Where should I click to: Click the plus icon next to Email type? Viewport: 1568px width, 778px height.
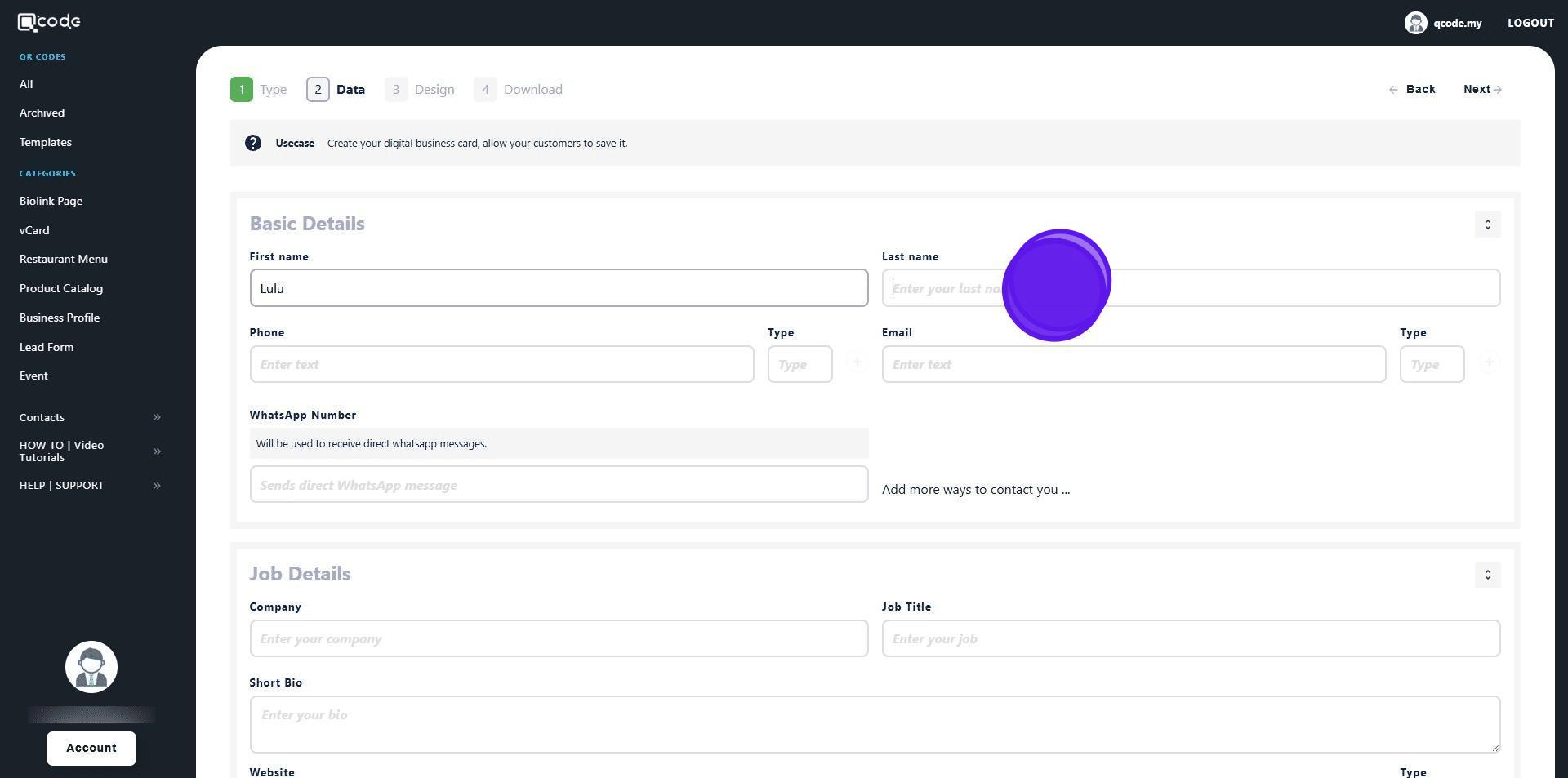(x=1489, y=362)
